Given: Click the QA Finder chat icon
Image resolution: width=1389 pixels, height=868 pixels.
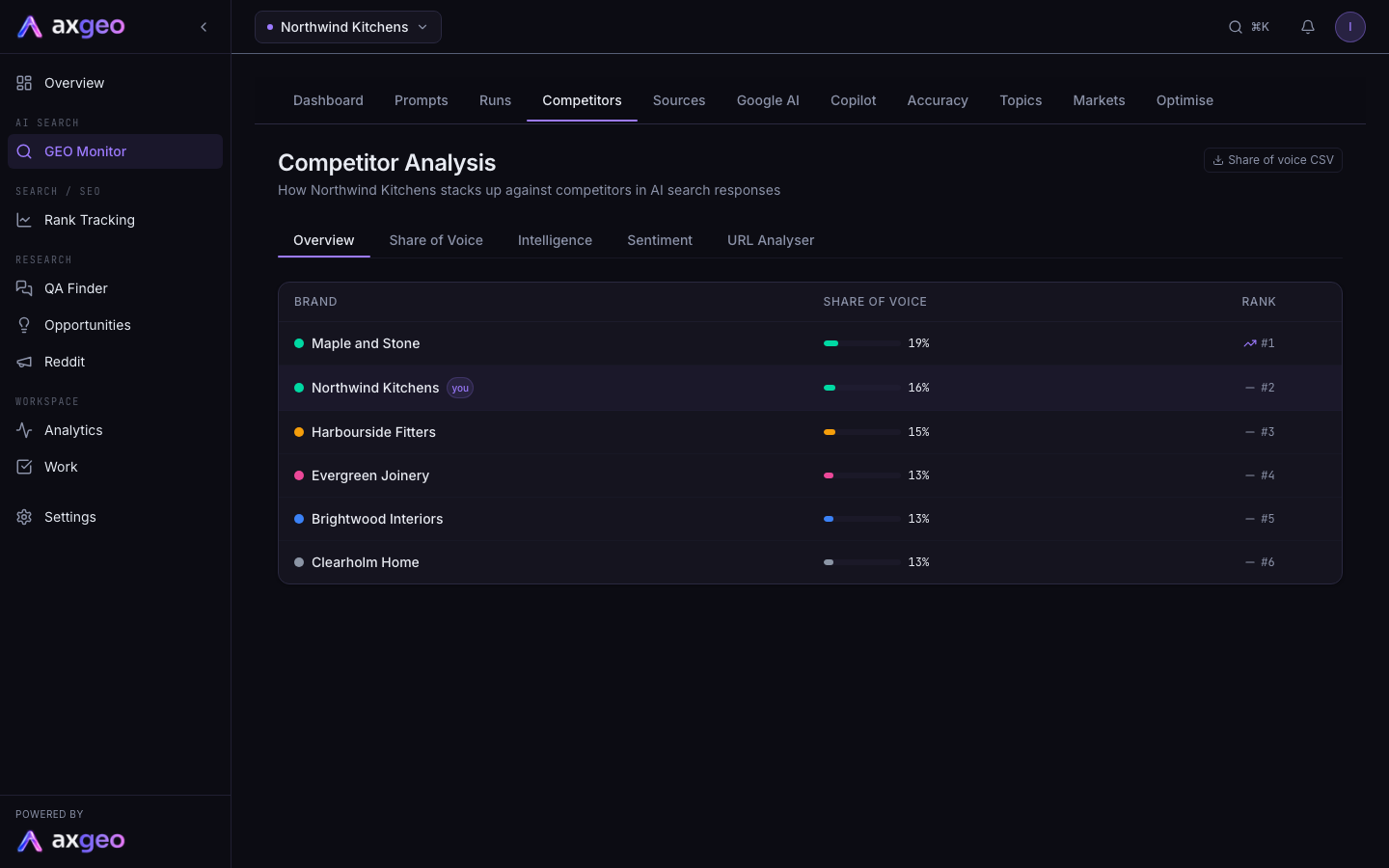Looking at the screenshot, I should 24,288.
